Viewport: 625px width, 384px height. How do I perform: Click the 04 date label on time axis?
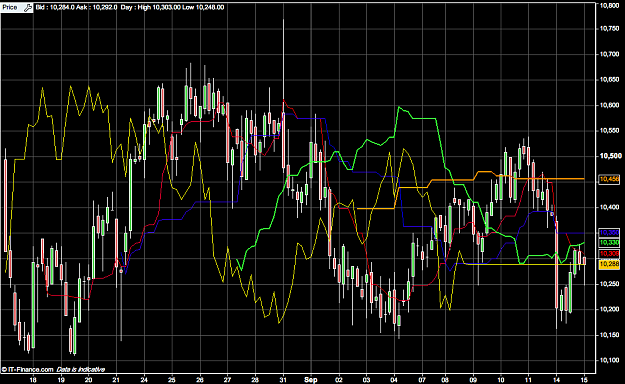tap(394, 380)
